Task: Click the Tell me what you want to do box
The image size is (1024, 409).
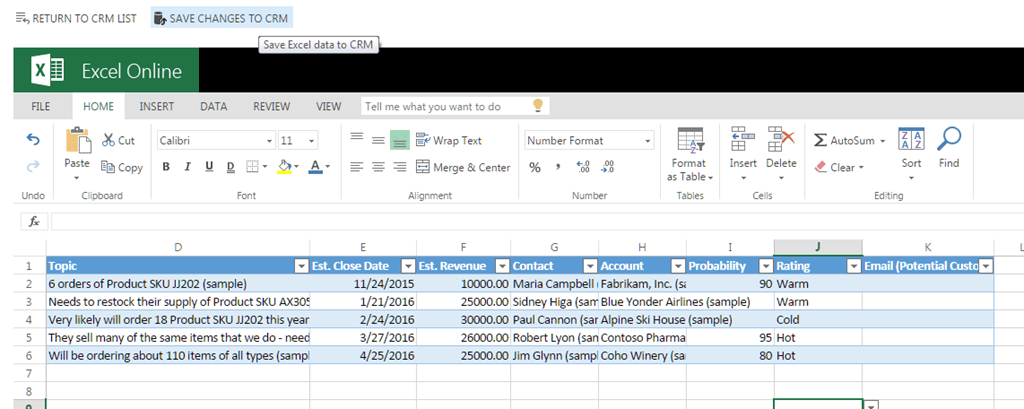Action: 455,106
